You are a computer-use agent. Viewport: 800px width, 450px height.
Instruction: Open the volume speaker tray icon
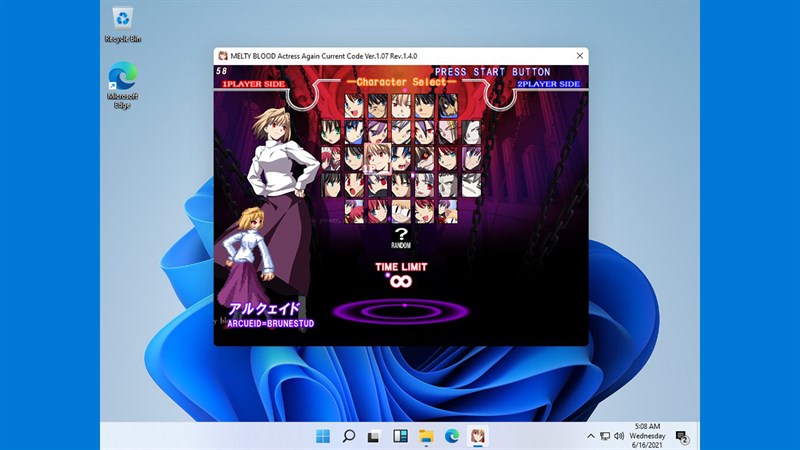pos(619,436)
